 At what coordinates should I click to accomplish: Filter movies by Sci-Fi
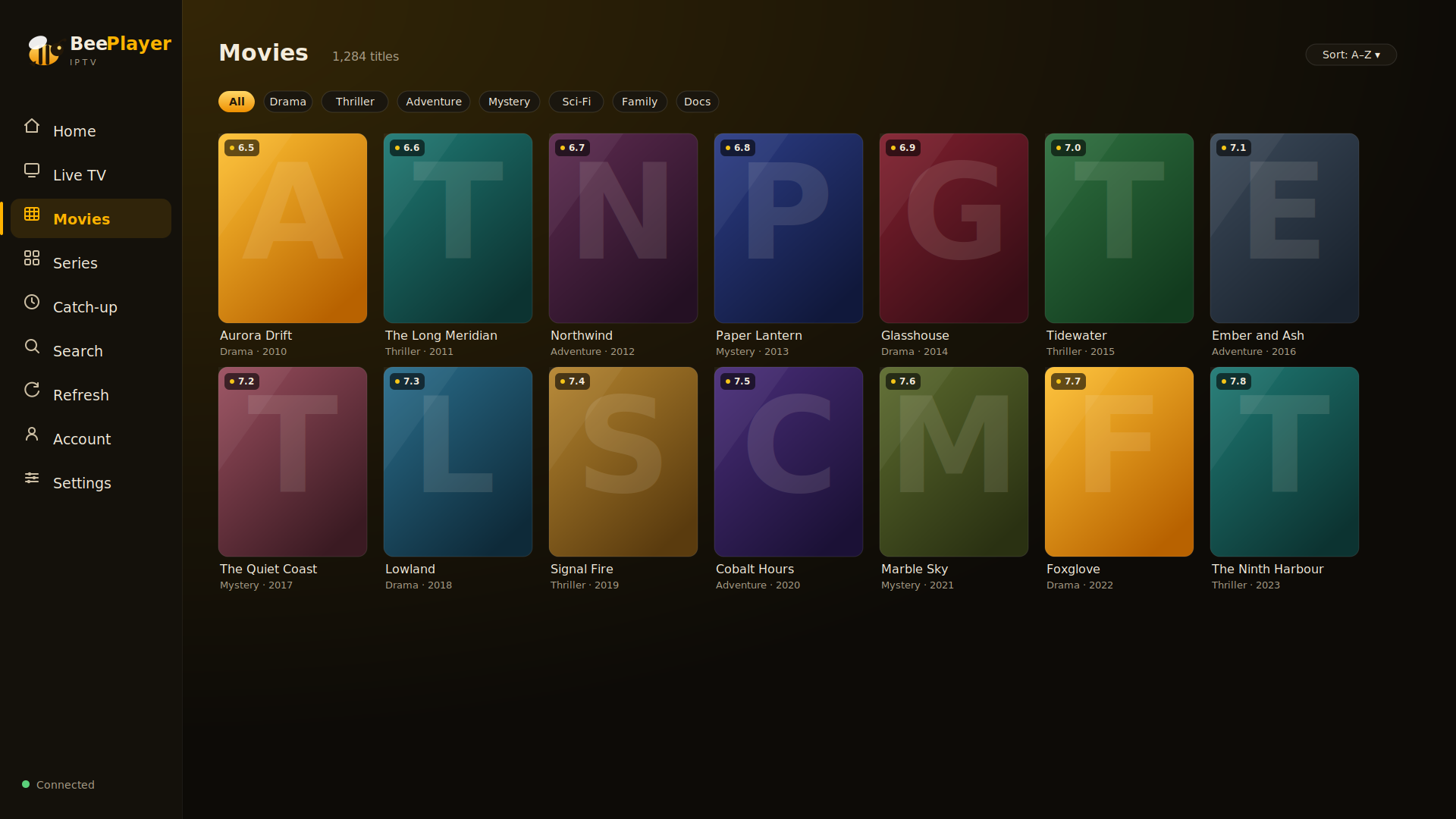[x=576, y=102]
